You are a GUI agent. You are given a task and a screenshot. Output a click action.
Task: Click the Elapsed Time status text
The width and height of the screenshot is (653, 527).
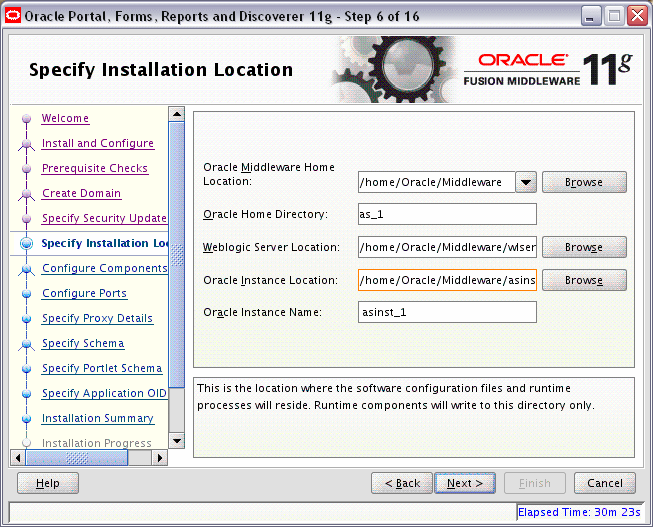[x=579, y=512]
